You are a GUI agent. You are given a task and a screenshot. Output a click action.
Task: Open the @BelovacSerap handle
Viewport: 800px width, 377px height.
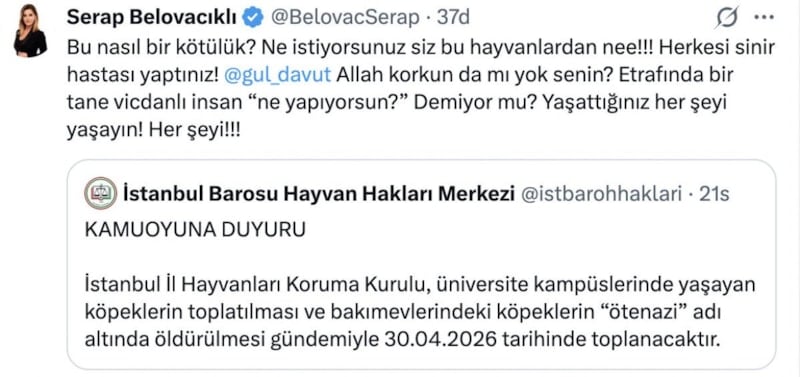tap(345, 18)
